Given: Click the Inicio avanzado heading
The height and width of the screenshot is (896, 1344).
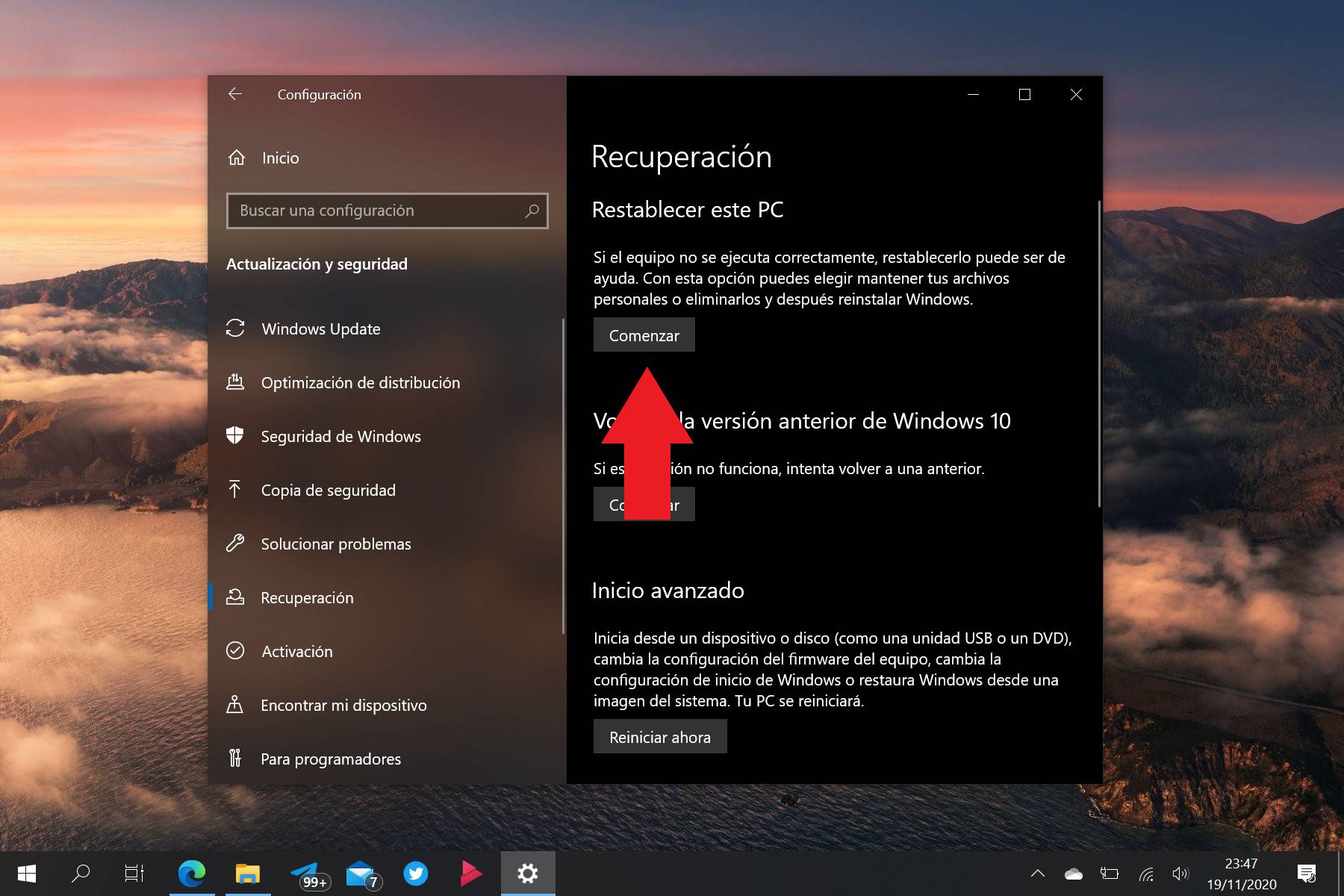Looking at the screenshot, I should (668, 591).
